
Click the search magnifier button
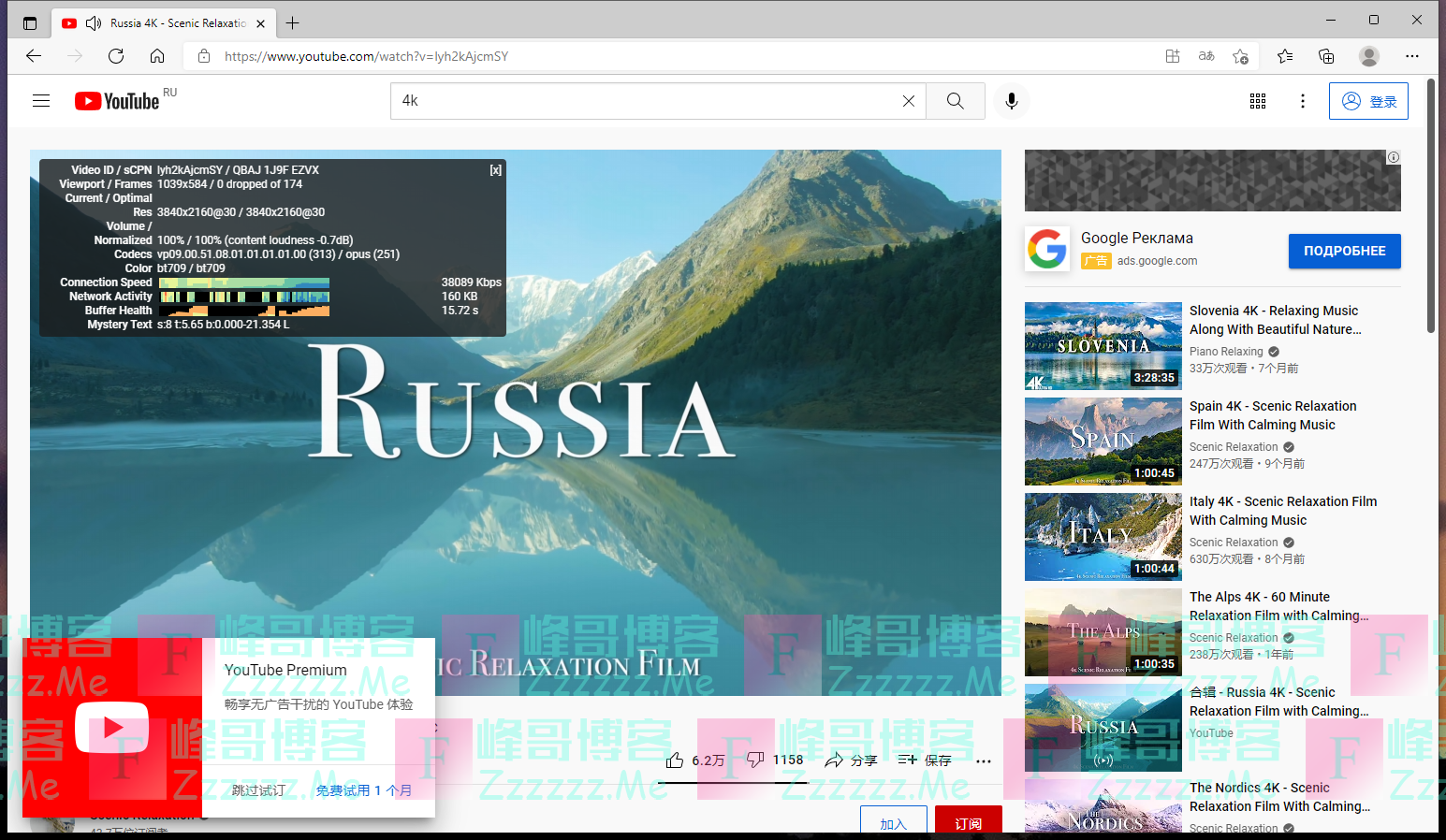(x=955, y=101)
